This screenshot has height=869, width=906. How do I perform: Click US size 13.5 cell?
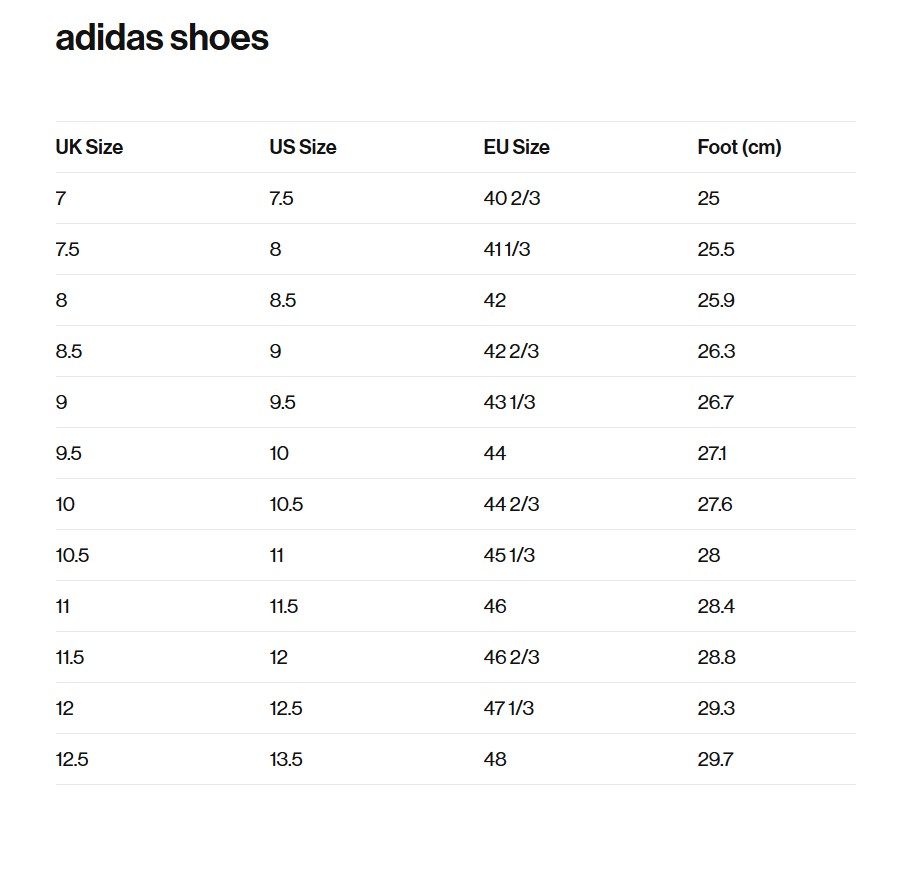[286, 759]
